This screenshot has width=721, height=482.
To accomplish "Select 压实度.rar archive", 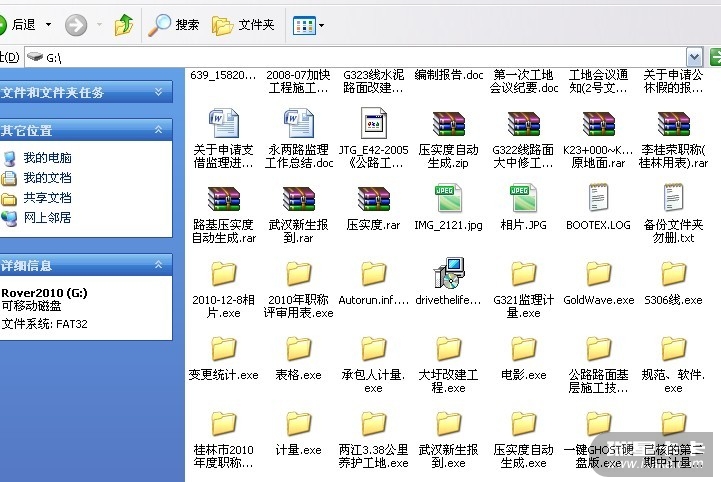I will pyautogui.click(x=373, y=207).
